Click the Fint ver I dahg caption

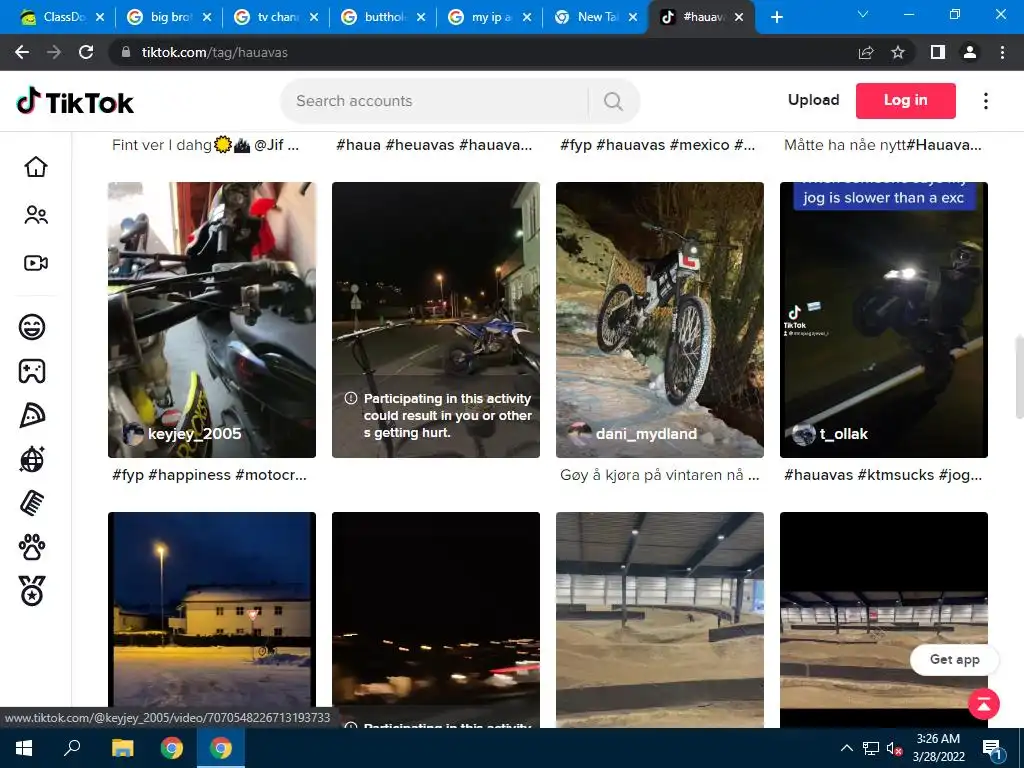(x=205, y=145)
